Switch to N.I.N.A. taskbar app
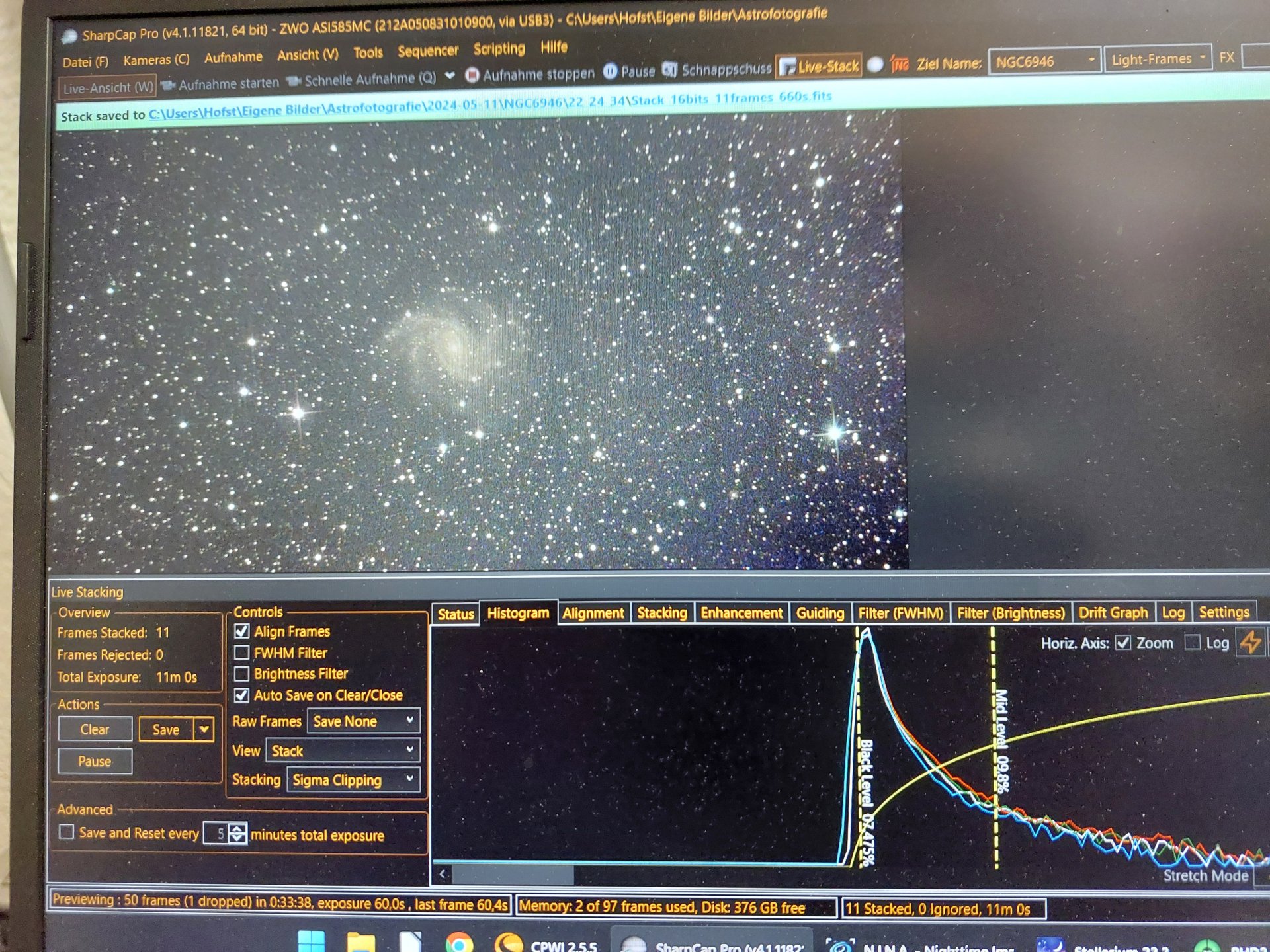Screen dimensions: 1270x952 [x=919, y=947]
